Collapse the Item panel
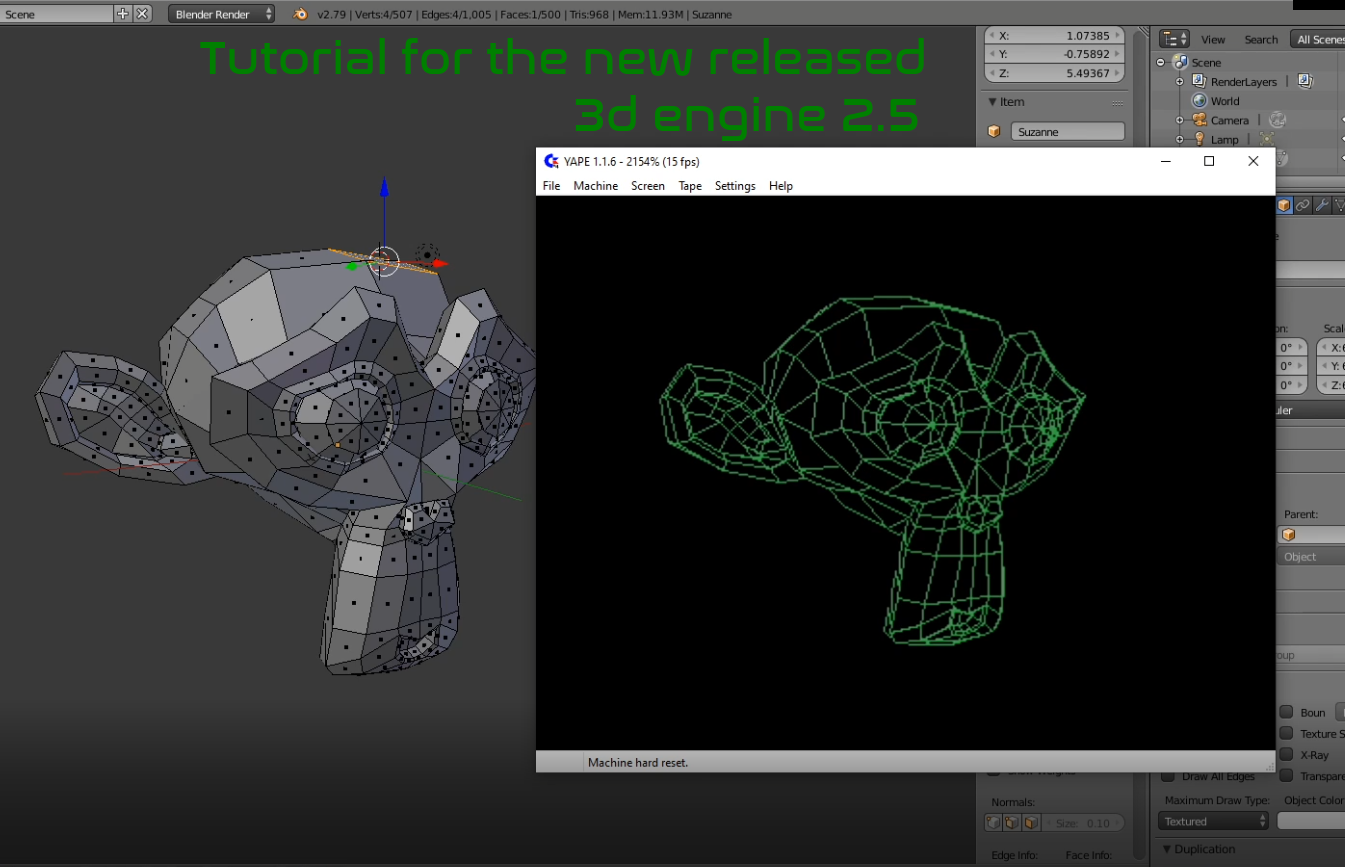This screenshot has width=1345, height=867. [x=992, y=102]
